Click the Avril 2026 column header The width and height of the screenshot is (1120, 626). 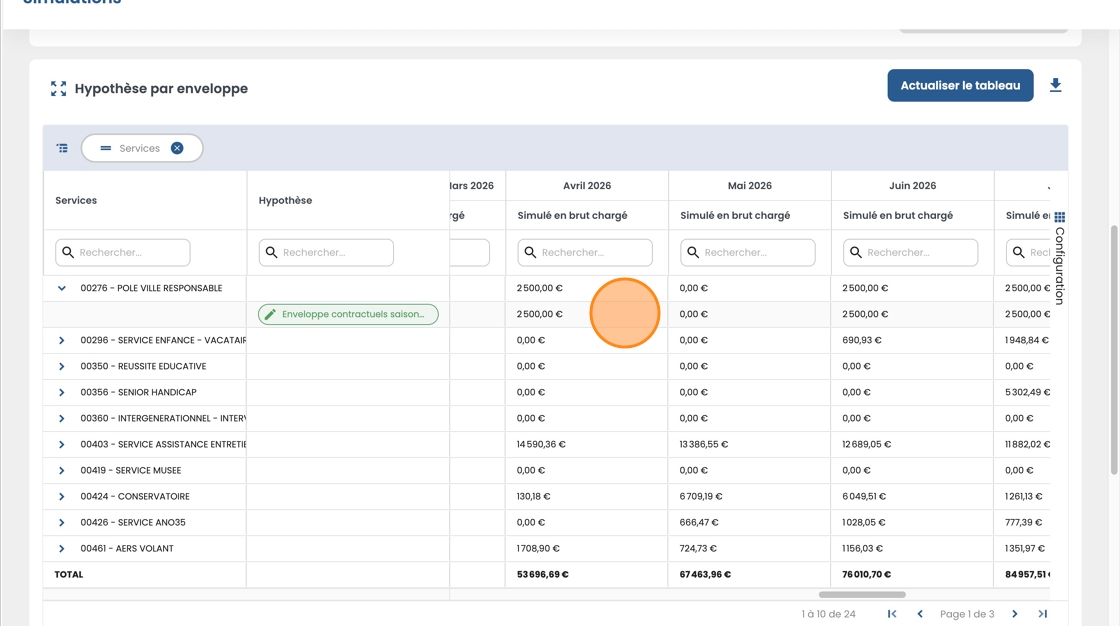587,186
